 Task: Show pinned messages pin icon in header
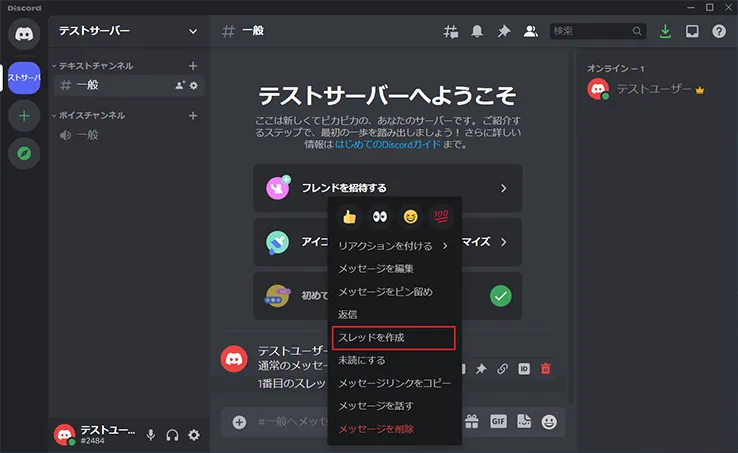click(x=504, y=32)
